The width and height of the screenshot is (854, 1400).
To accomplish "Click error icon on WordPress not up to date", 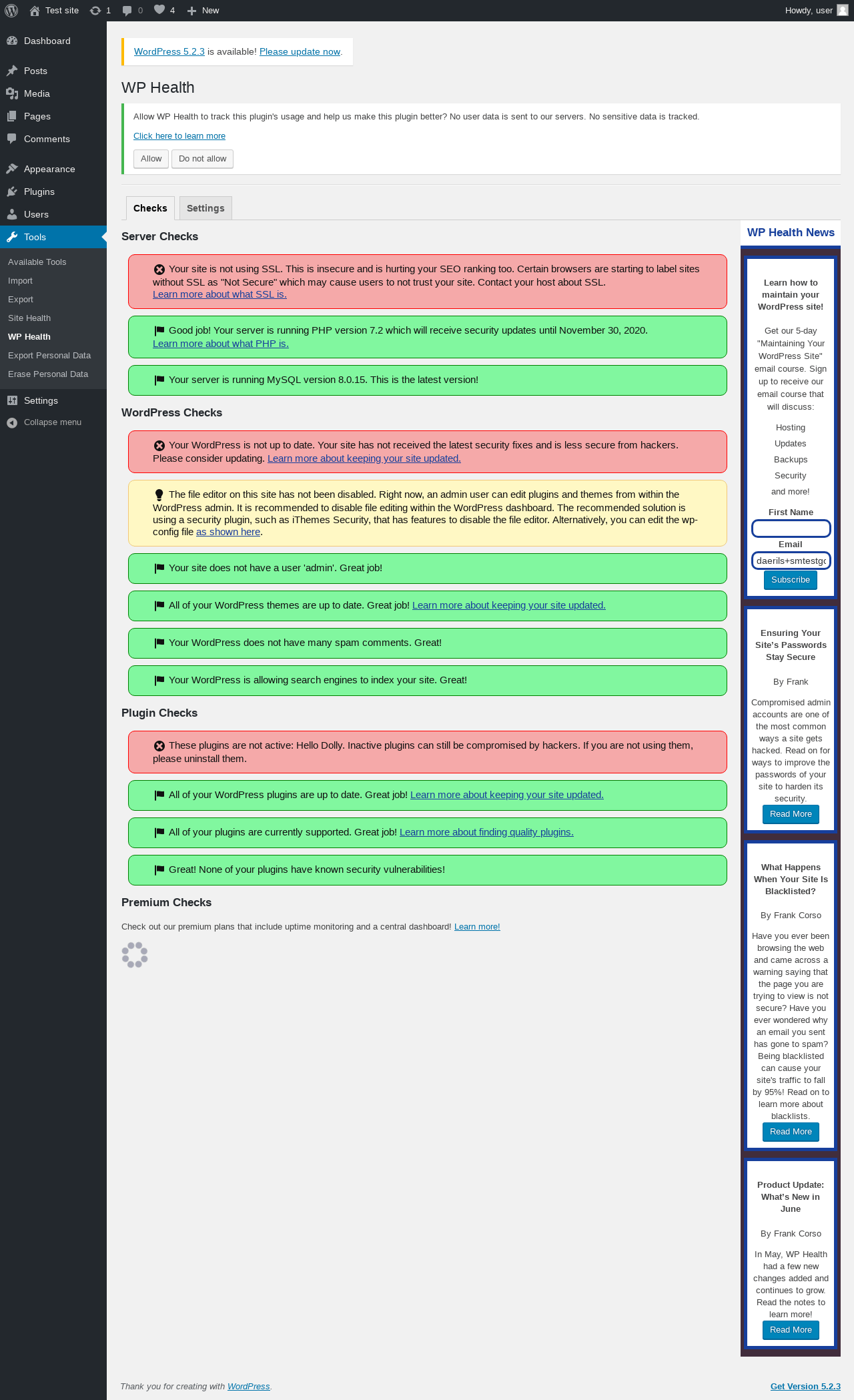I will click(159, 446).
